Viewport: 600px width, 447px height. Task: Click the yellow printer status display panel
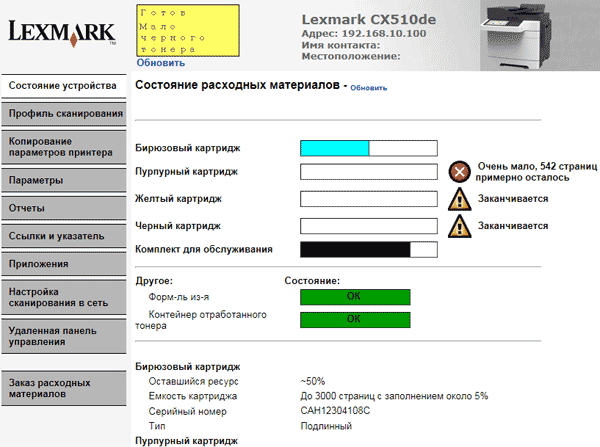tap(188, 31)
